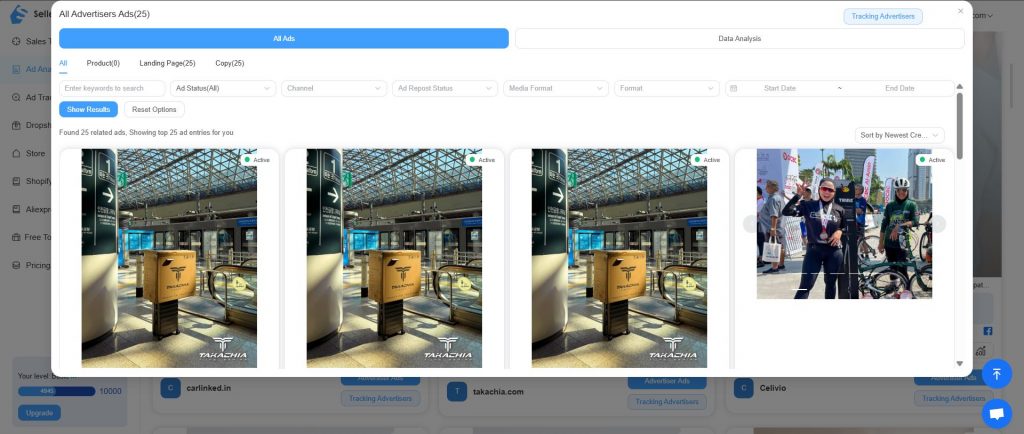Image resolution: width=1024 pixels, height=434 pixels.
Task: Click the Active badge on the cyclist ad
Action: 932,160
